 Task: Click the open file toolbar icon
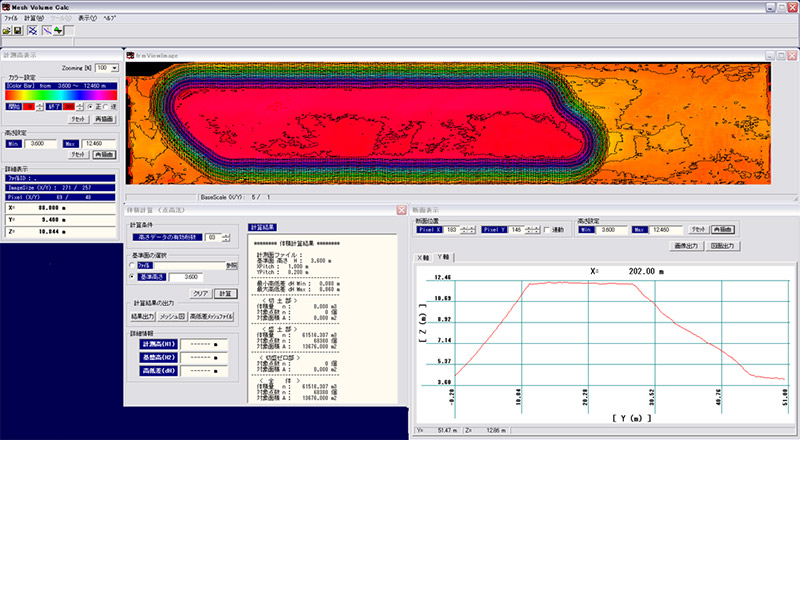pyautogui.click(x=7, y=31)
